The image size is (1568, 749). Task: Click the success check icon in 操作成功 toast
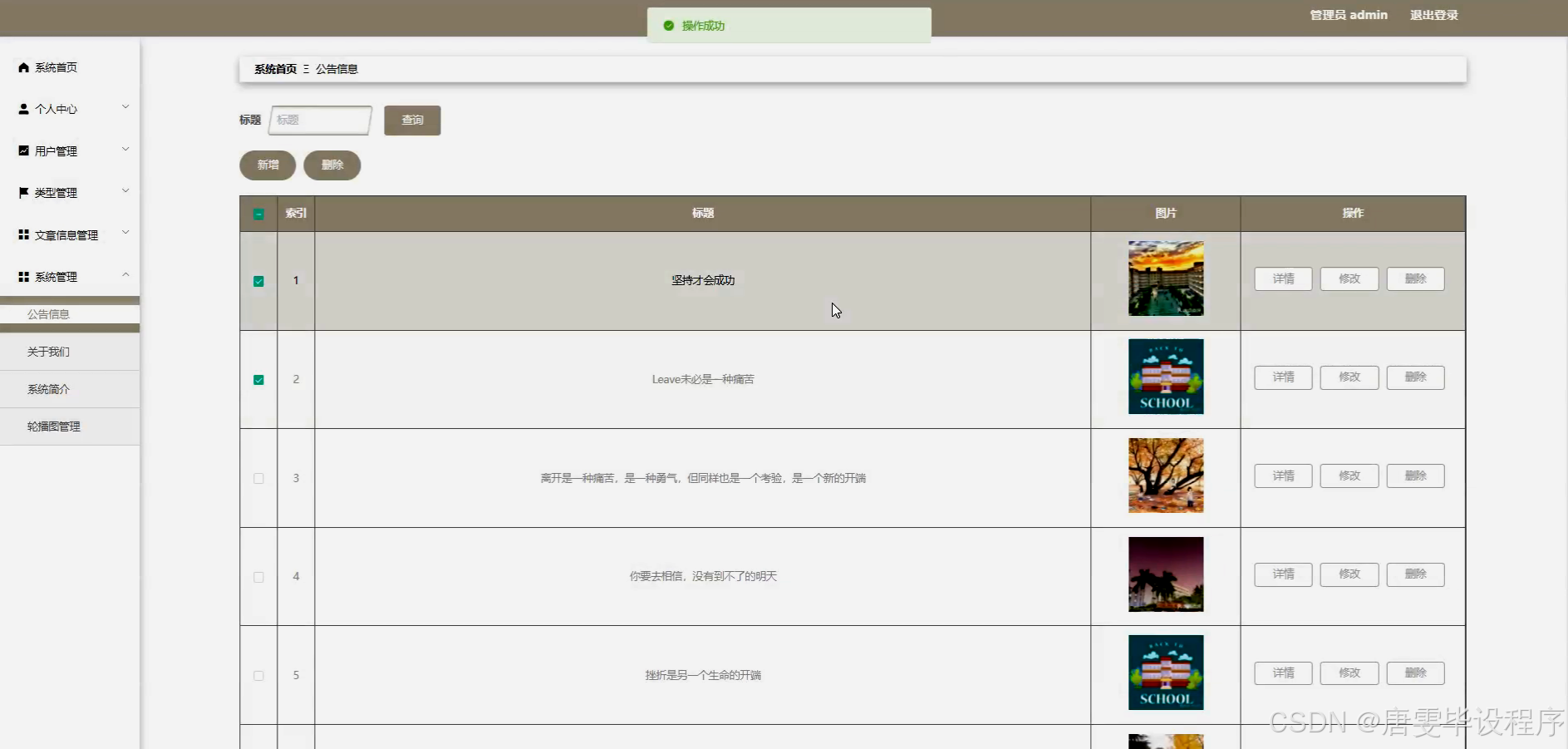click(x=668, y=26)
